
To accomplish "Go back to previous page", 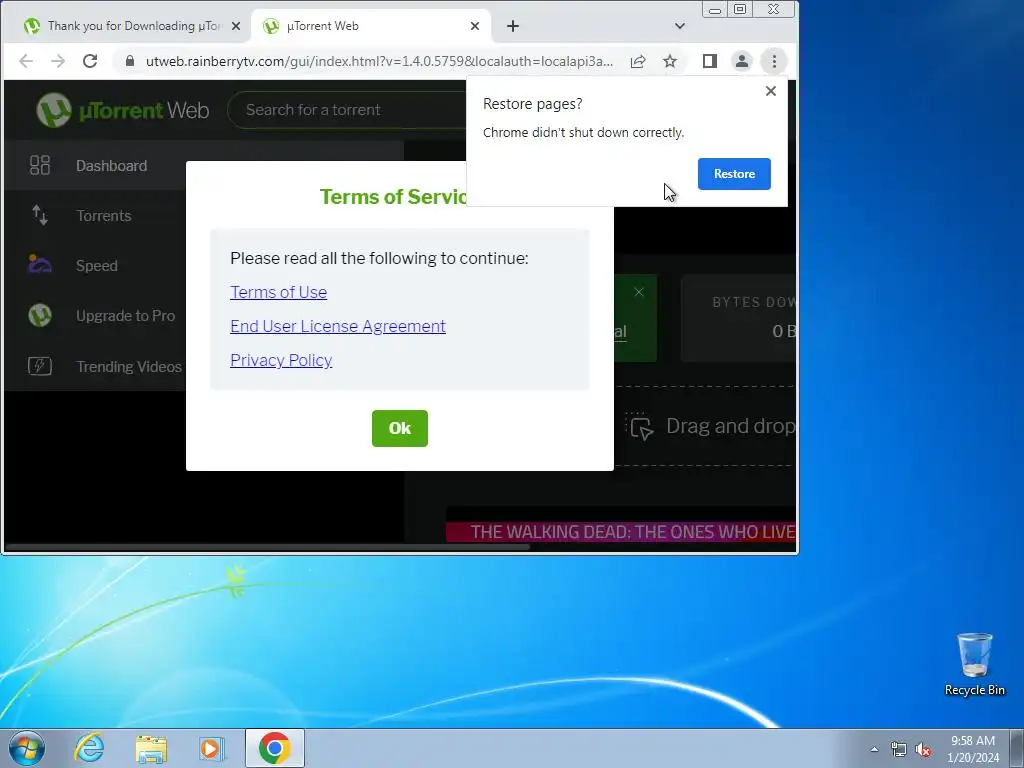I will point(26,61).
